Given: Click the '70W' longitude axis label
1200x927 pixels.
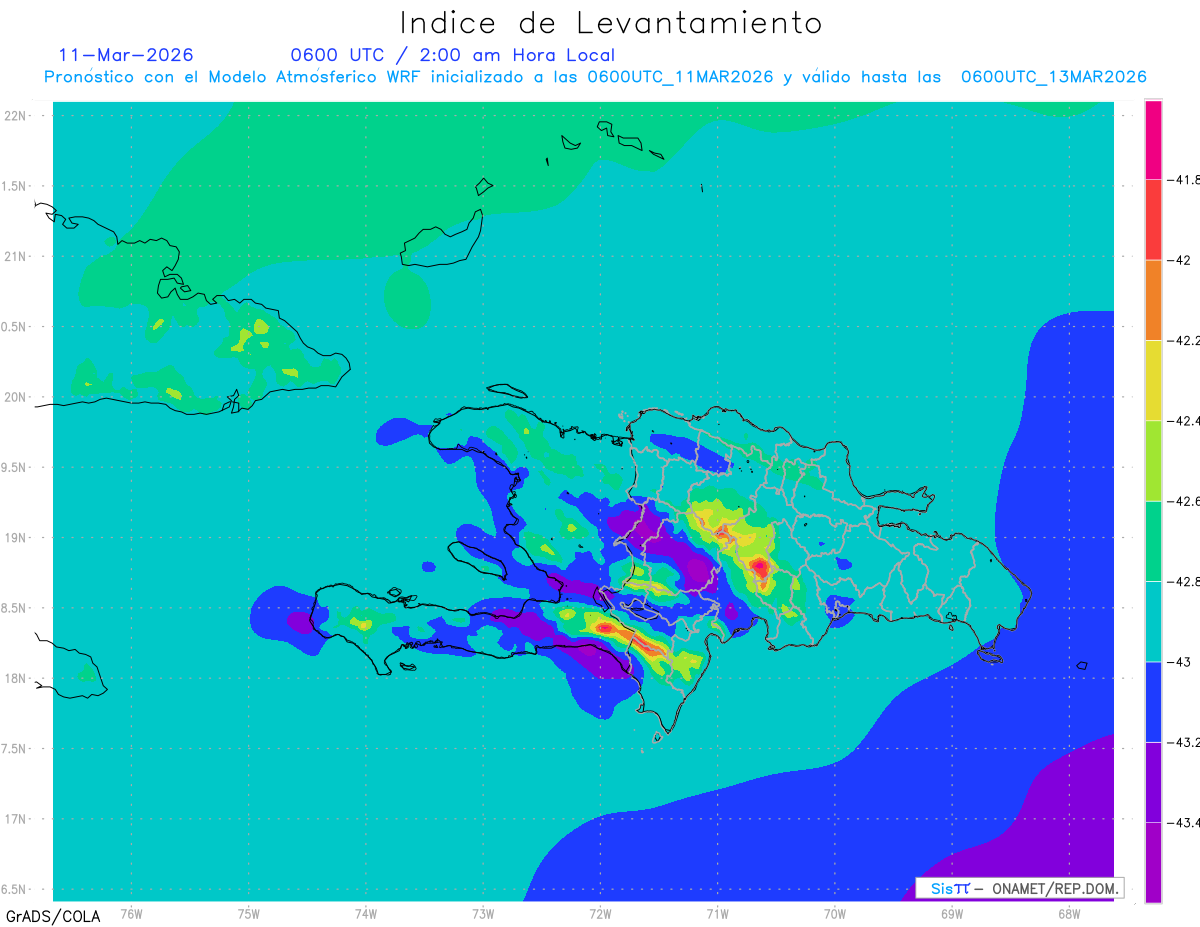Looking at the screenshot, I should pos(835,912).
